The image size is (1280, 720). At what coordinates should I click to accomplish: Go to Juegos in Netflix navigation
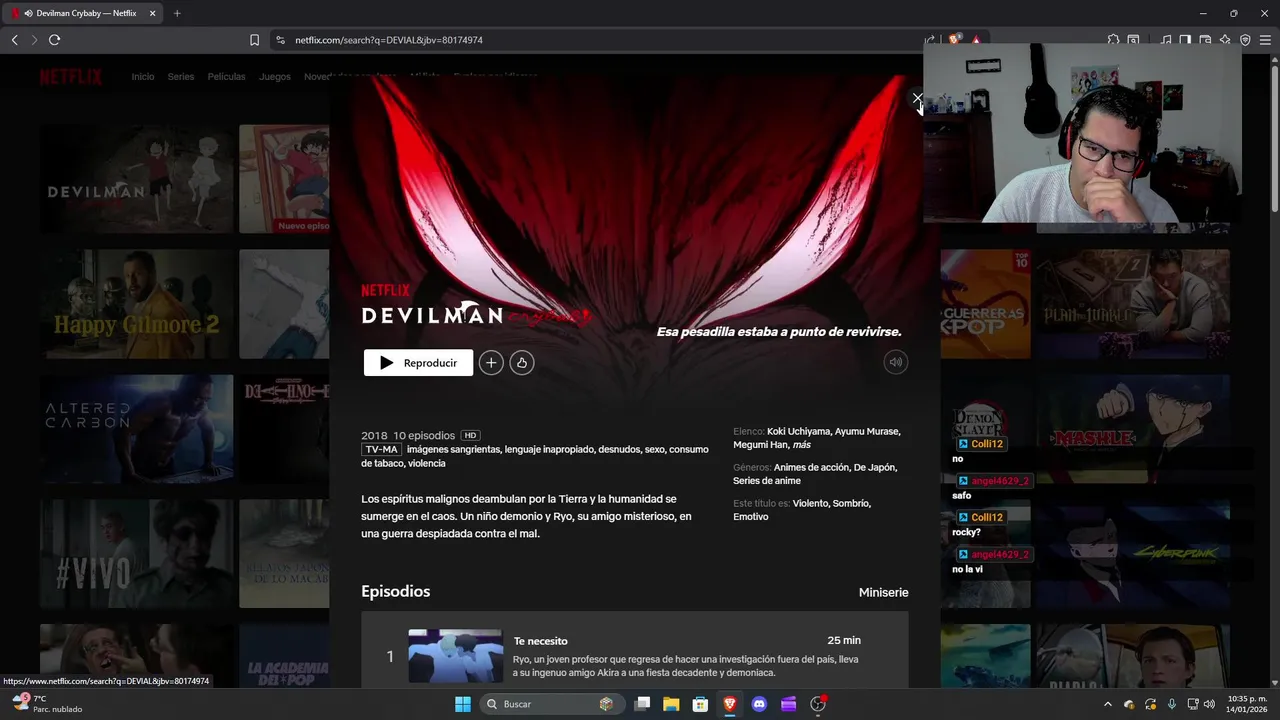[275, 77]
